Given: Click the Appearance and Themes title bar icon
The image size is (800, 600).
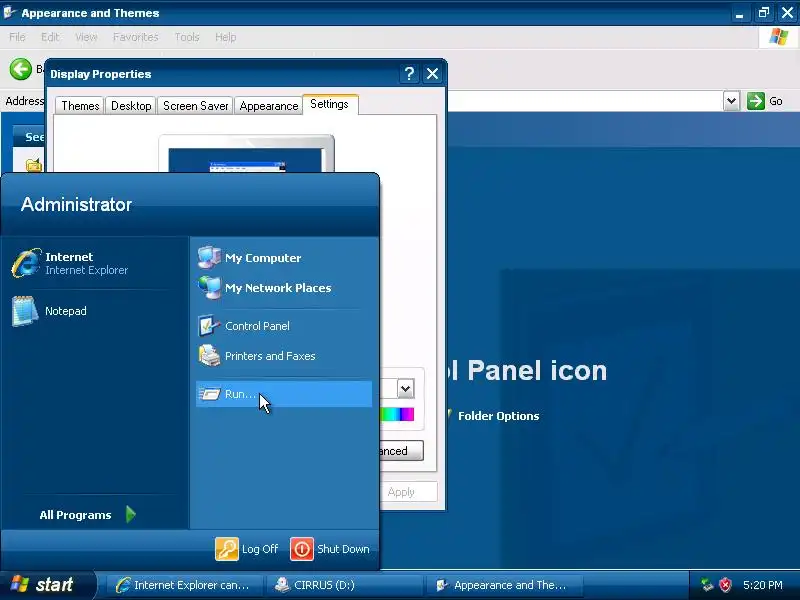Looking at the screenshot, I should [x=9, y=12].
